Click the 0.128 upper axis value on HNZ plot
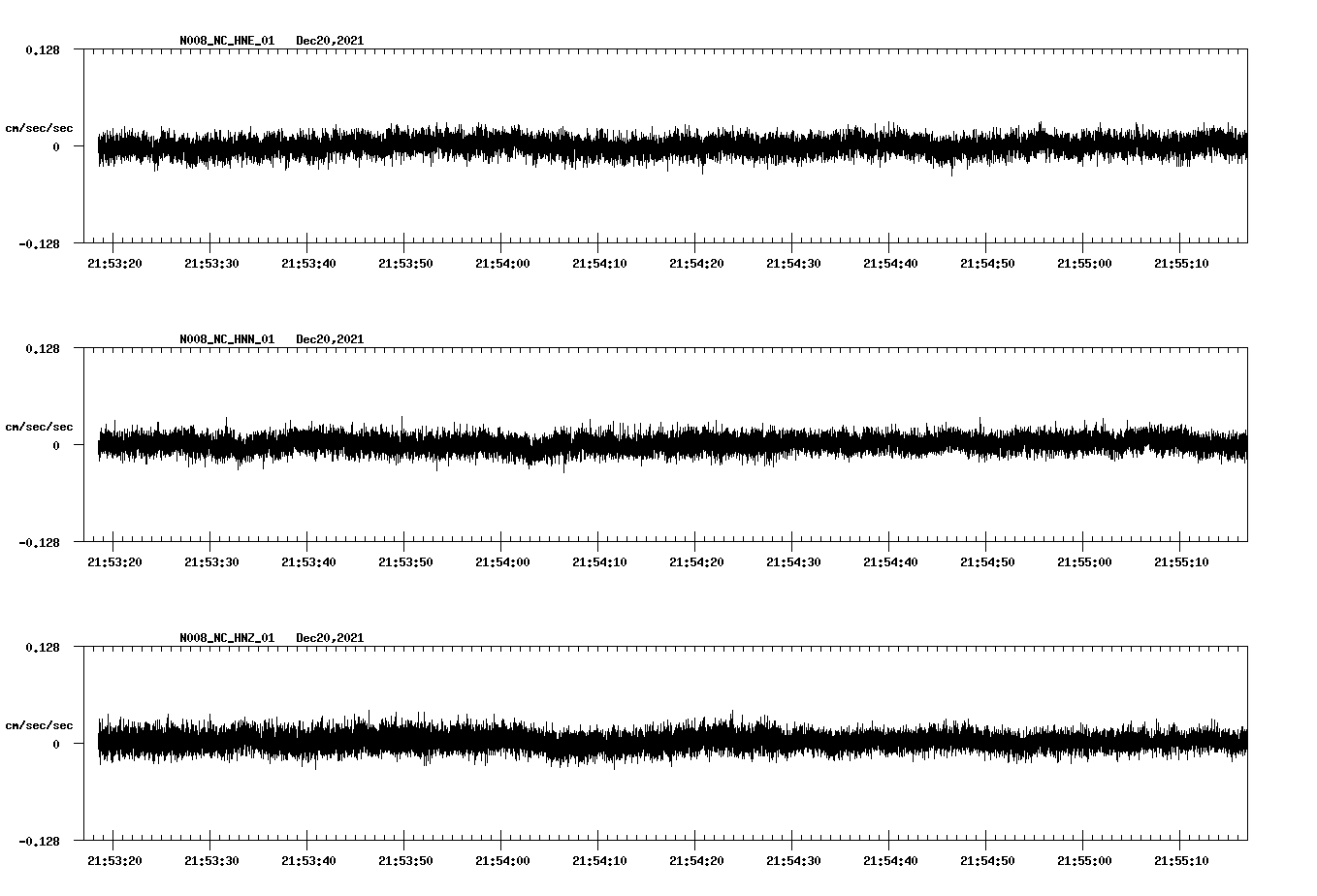The height and width of the screenshot is (896, 1317). click(42, 647)
